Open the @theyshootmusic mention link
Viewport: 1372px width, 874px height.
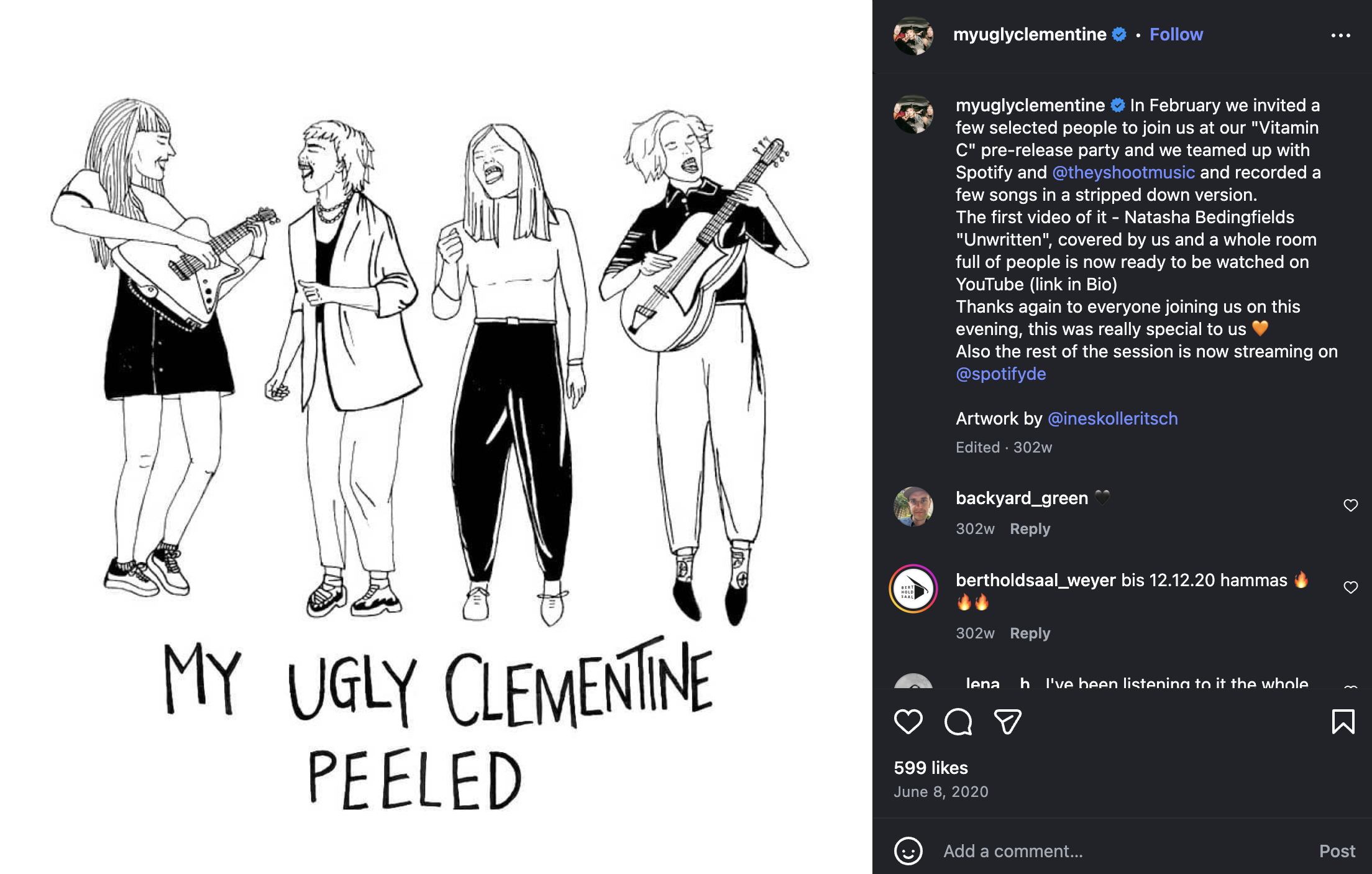[1123, 172]
